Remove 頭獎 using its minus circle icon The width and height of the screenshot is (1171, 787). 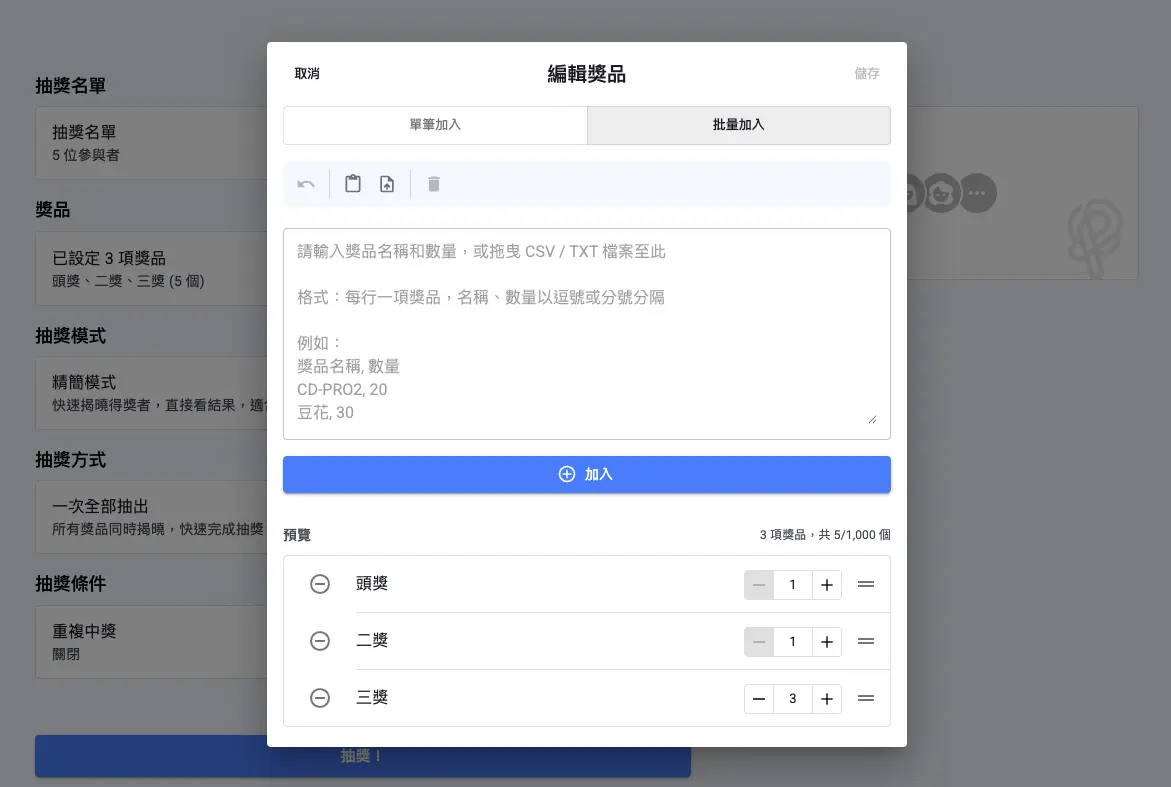319,584
